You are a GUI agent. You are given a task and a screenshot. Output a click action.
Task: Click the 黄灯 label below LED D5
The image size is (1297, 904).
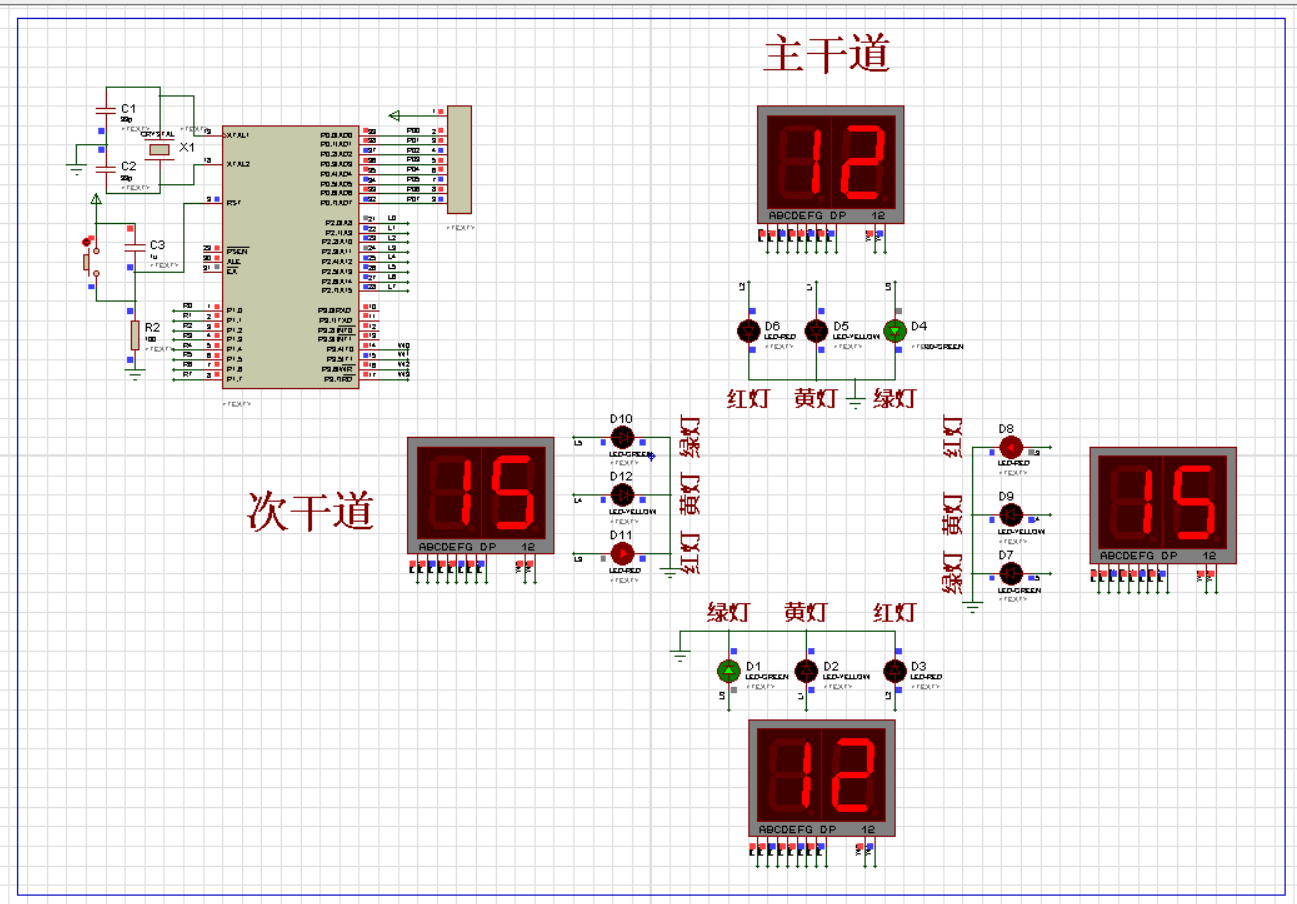[816, 398]
